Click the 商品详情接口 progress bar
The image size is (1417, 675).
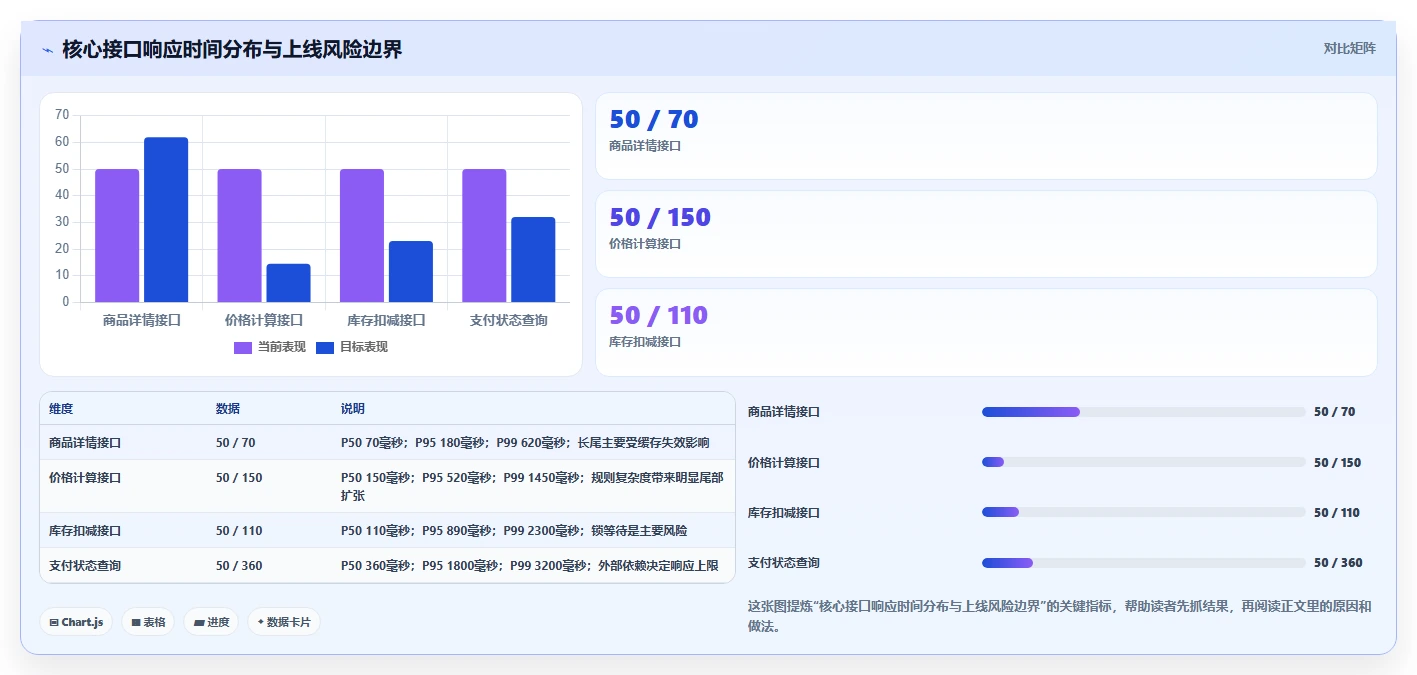1144,412
